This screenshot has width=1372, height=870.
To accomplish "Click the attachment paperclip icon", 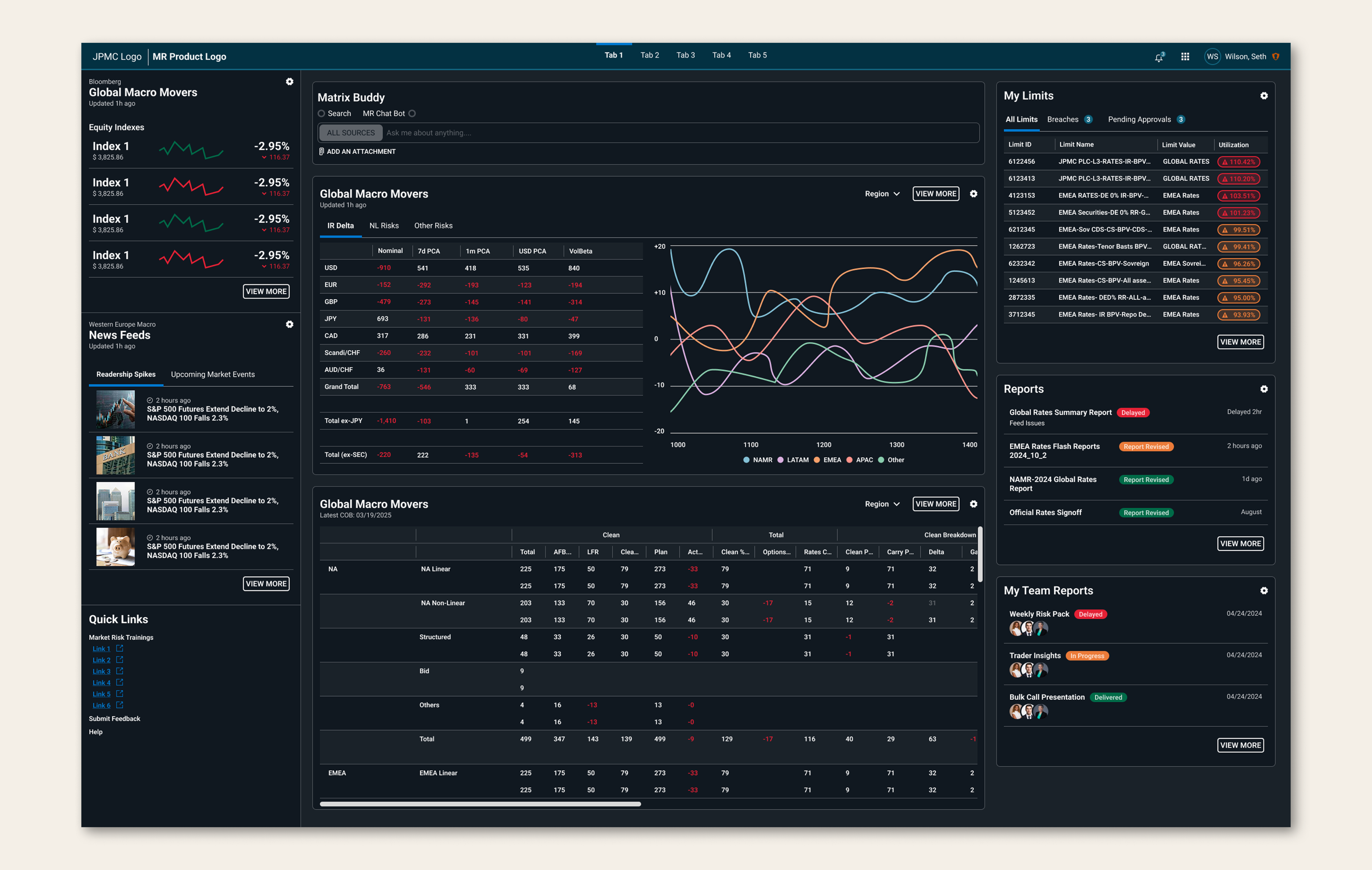I will [x=321, y=152].
